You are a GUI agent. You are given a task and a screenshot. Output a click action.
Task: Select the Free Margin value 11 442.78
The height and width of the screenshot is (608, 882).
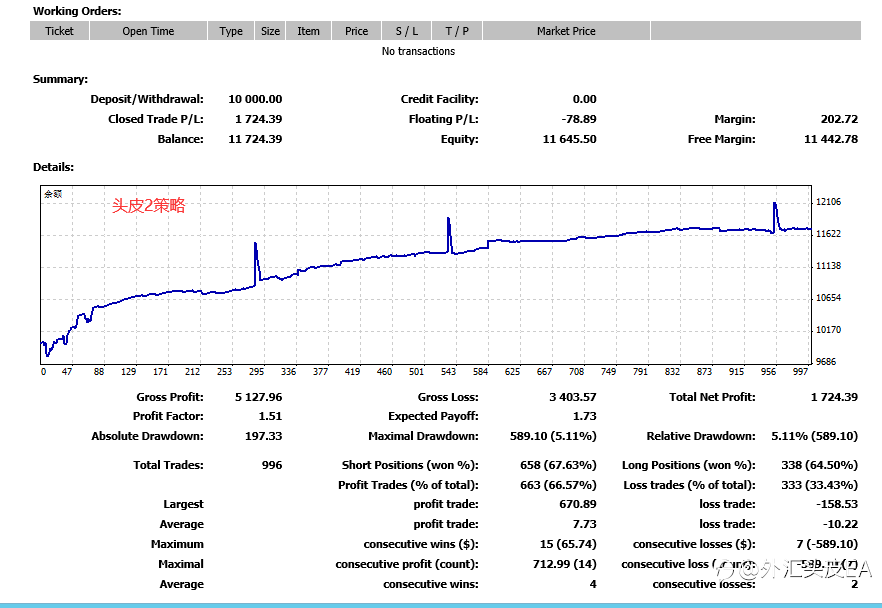[x=831, y=139]
